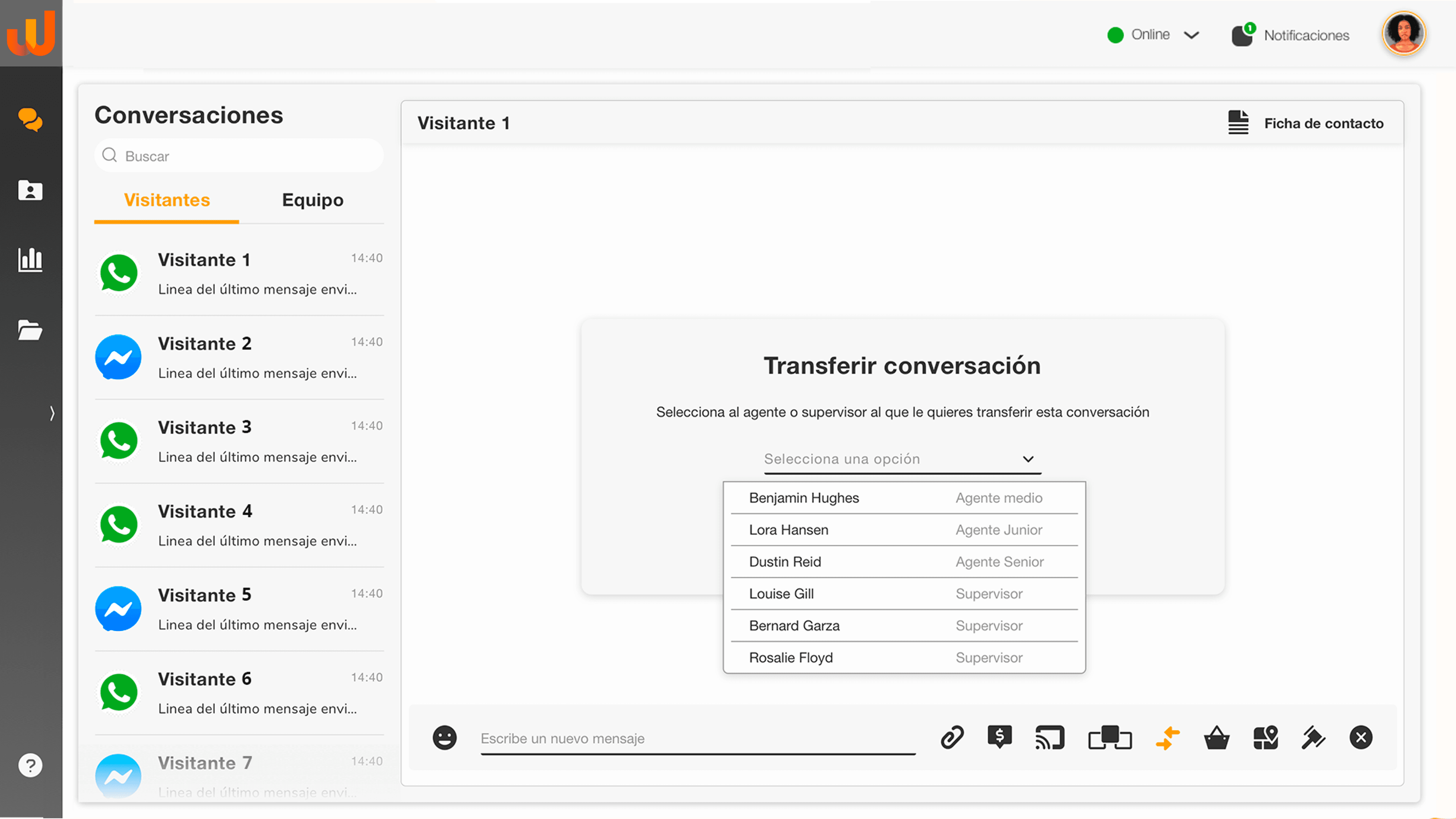This screenshot has height=819, width=1456.
Task: Click the attach link icon
Action: coord(952,737)
